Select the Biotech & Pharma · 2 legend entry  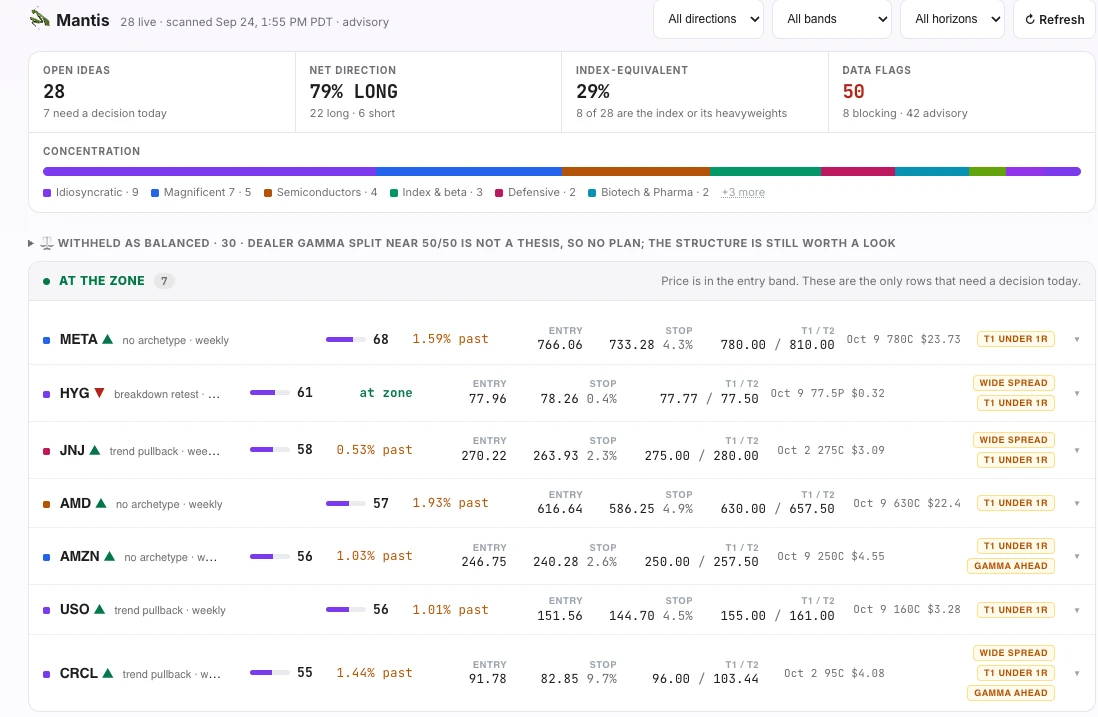[648, 193]
